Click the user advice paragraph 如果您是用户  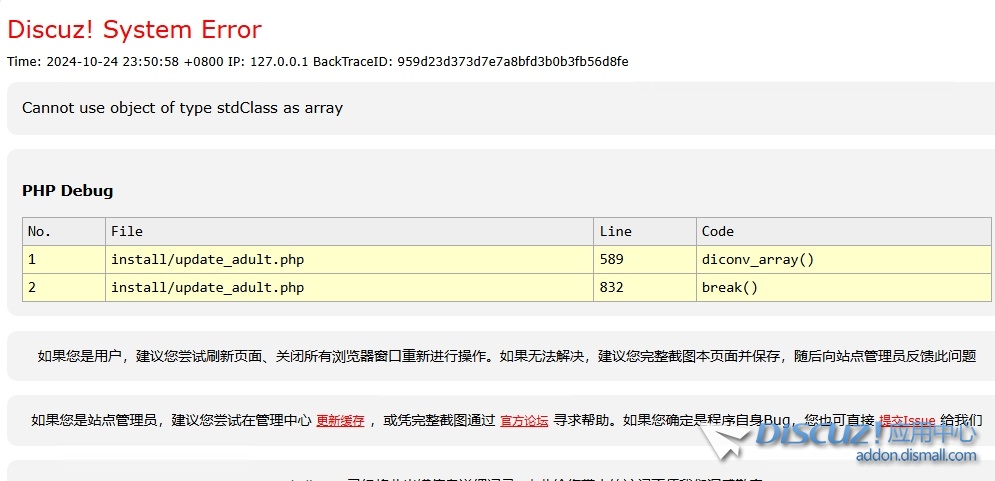pyautogui.click(x=506, y=356)
